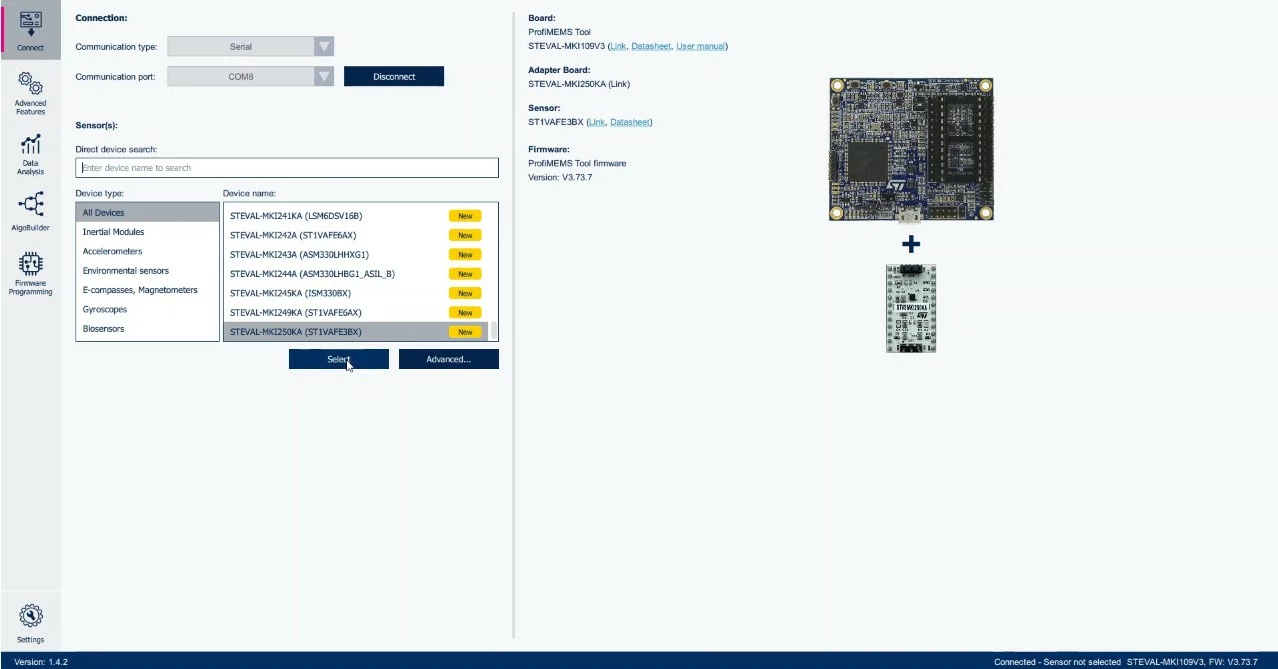Open the Data Analysis section
Image resolution: width=1278 pixels, height=669 pixels.
pyautogui.click(x=30, y=154)
